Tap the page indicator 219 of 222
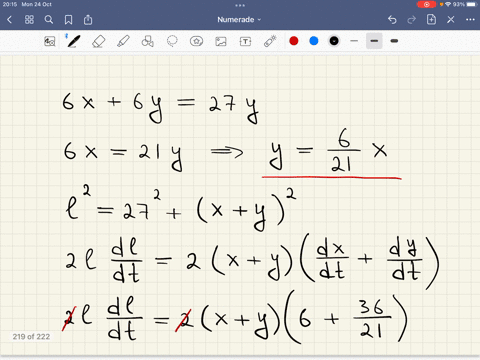The image size is (480, 360). tap(31, 337)
